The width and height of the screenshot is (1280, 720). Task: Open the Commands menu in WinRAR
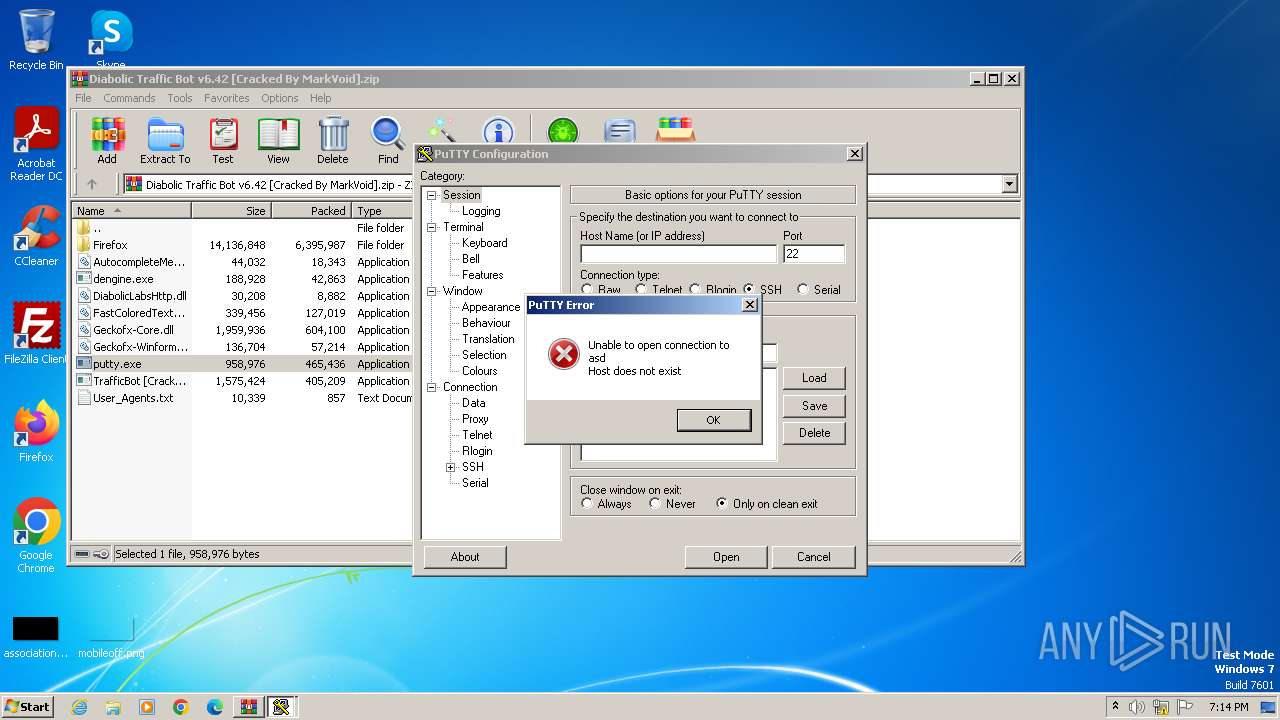point(129,98)
